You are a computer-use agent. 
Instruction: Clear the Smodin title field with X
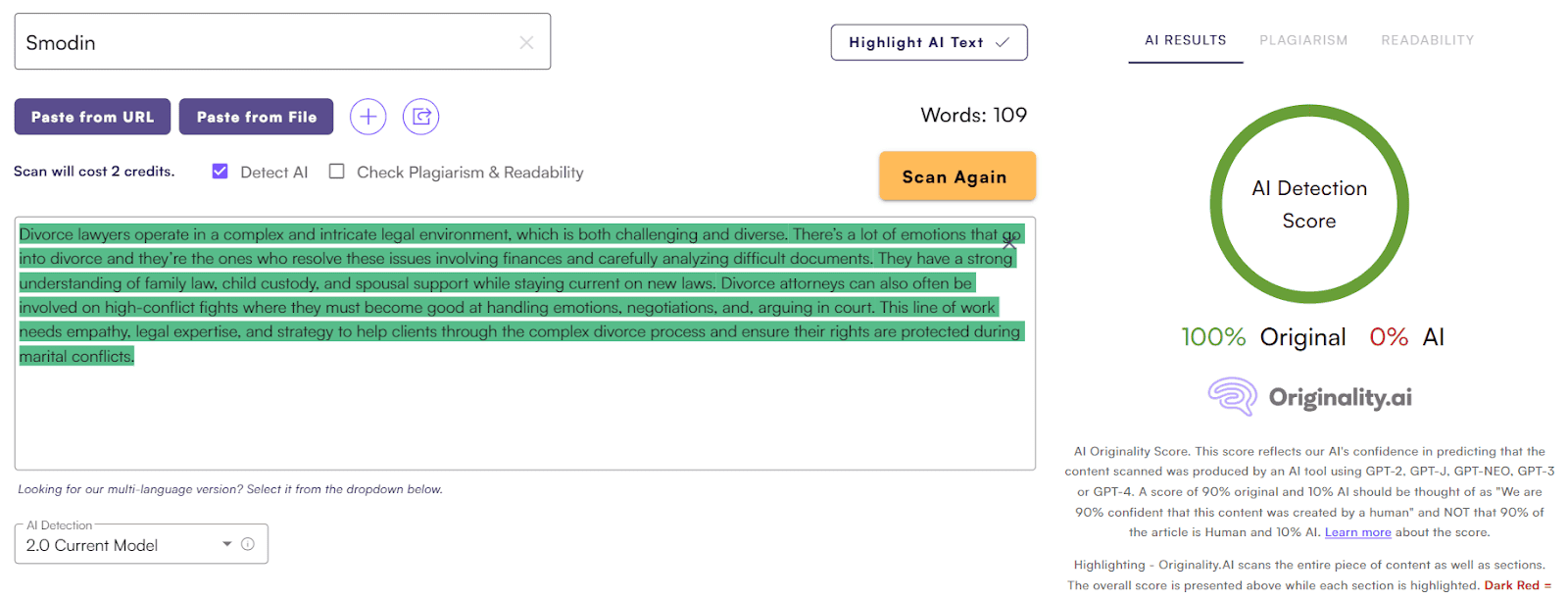(x=526, y=43)
